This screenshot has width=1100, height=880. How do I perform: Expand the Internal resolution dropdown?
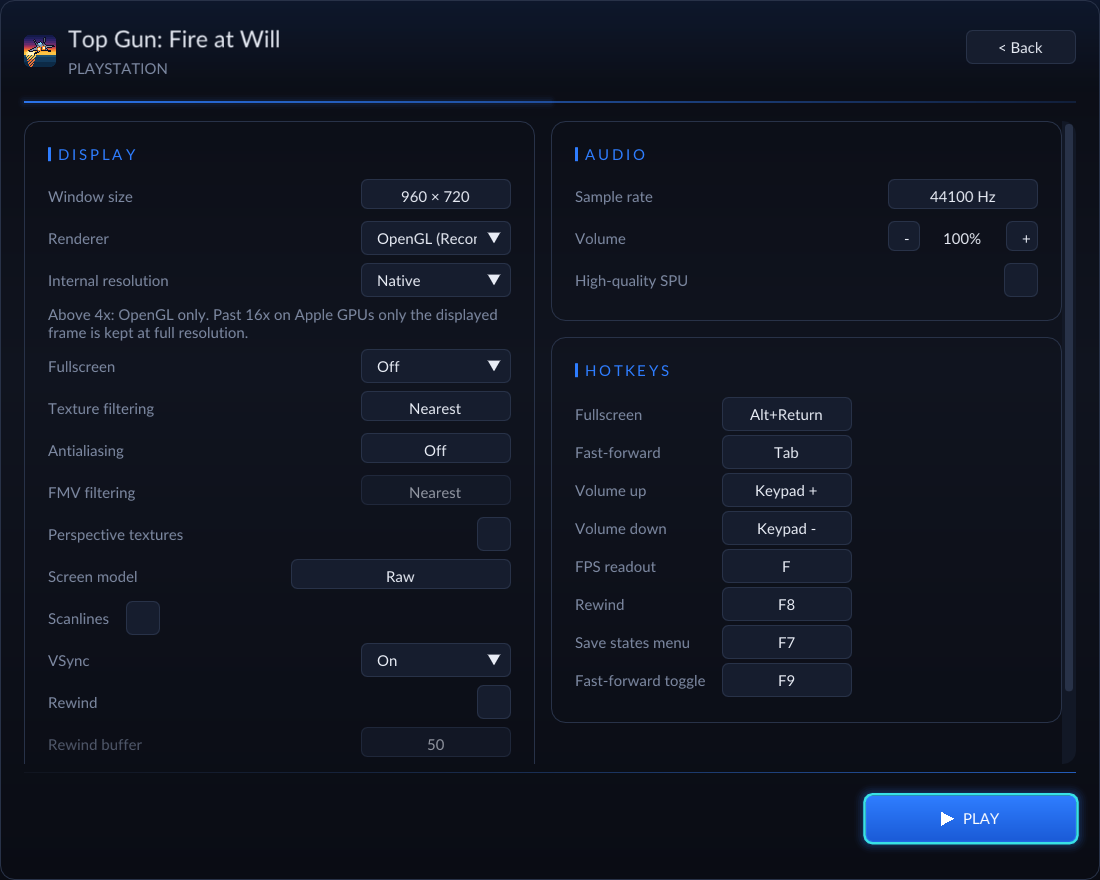pyautogui.click(x=436, y=281)
